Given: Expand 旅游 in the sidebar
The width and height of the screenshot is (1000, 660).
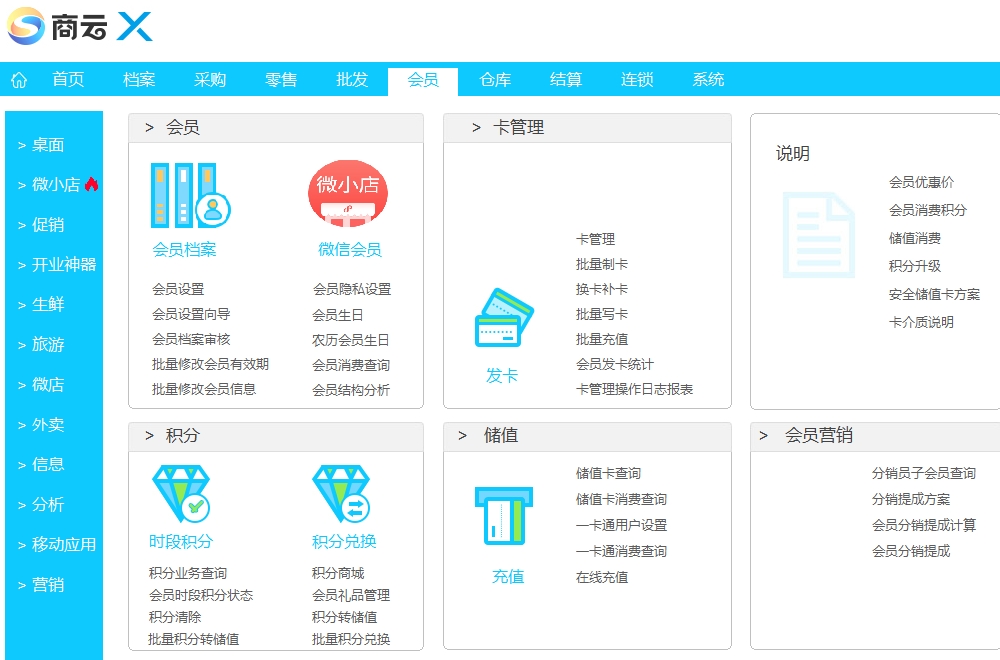Looking at the screenshot, I should point(41,344).
